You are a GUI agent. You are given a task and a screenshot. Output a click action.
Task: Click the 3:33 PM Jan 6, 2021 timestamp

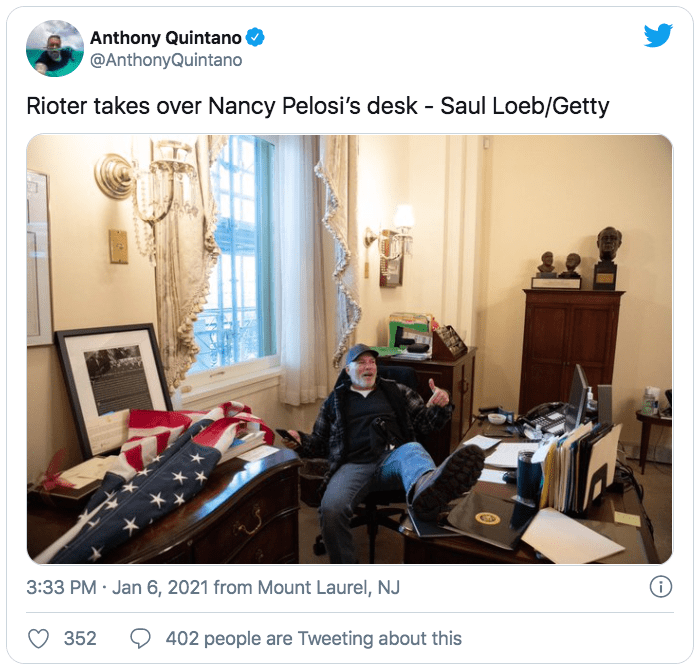(x=117, y=587)
